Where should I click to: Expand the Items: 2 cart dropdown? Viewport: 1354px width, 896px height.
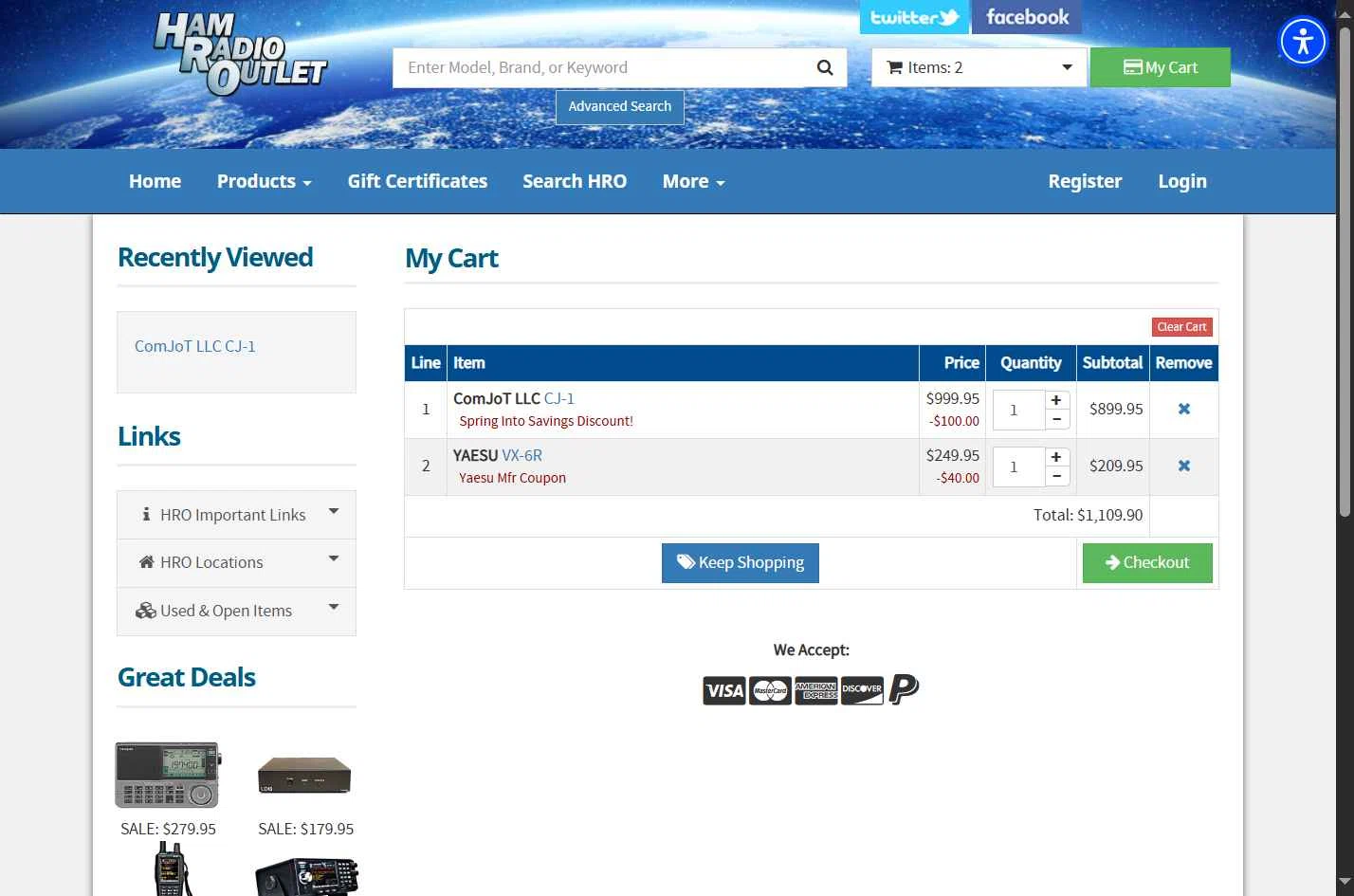pyautogui.click(x=979, y=67)
